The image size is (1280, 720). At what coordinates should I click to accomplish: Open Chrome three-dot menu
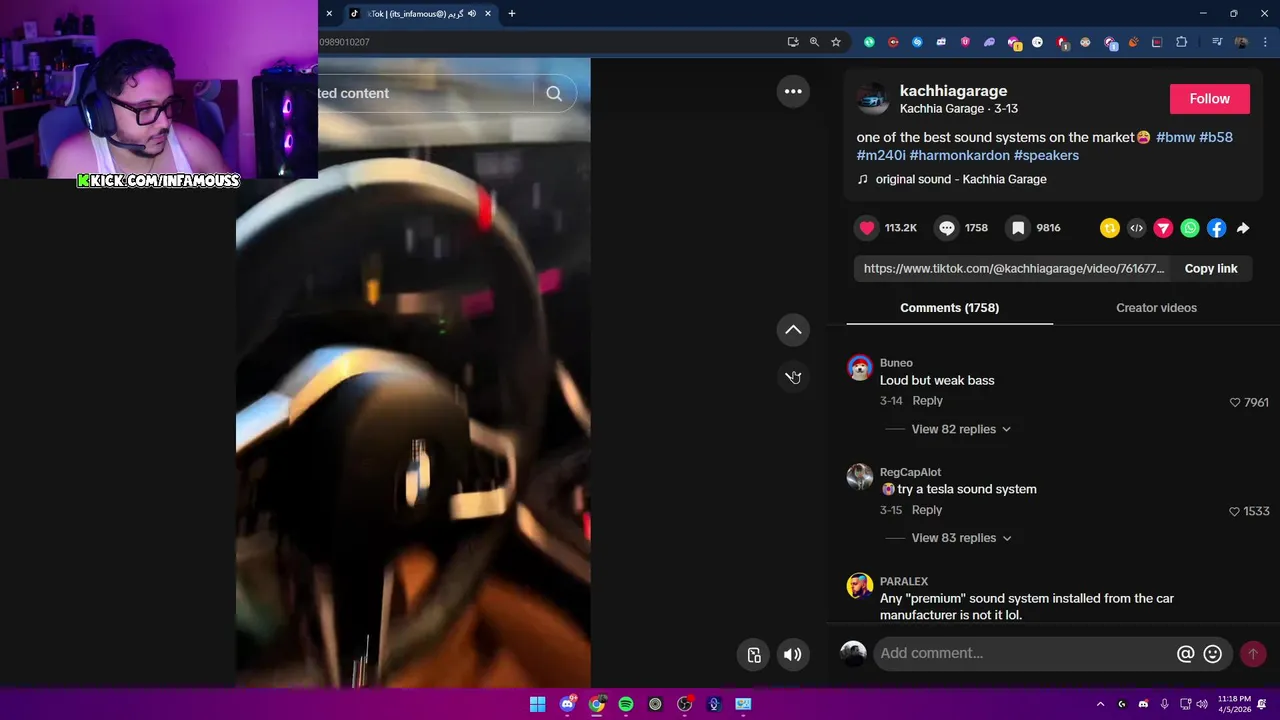coord(1265,42)
